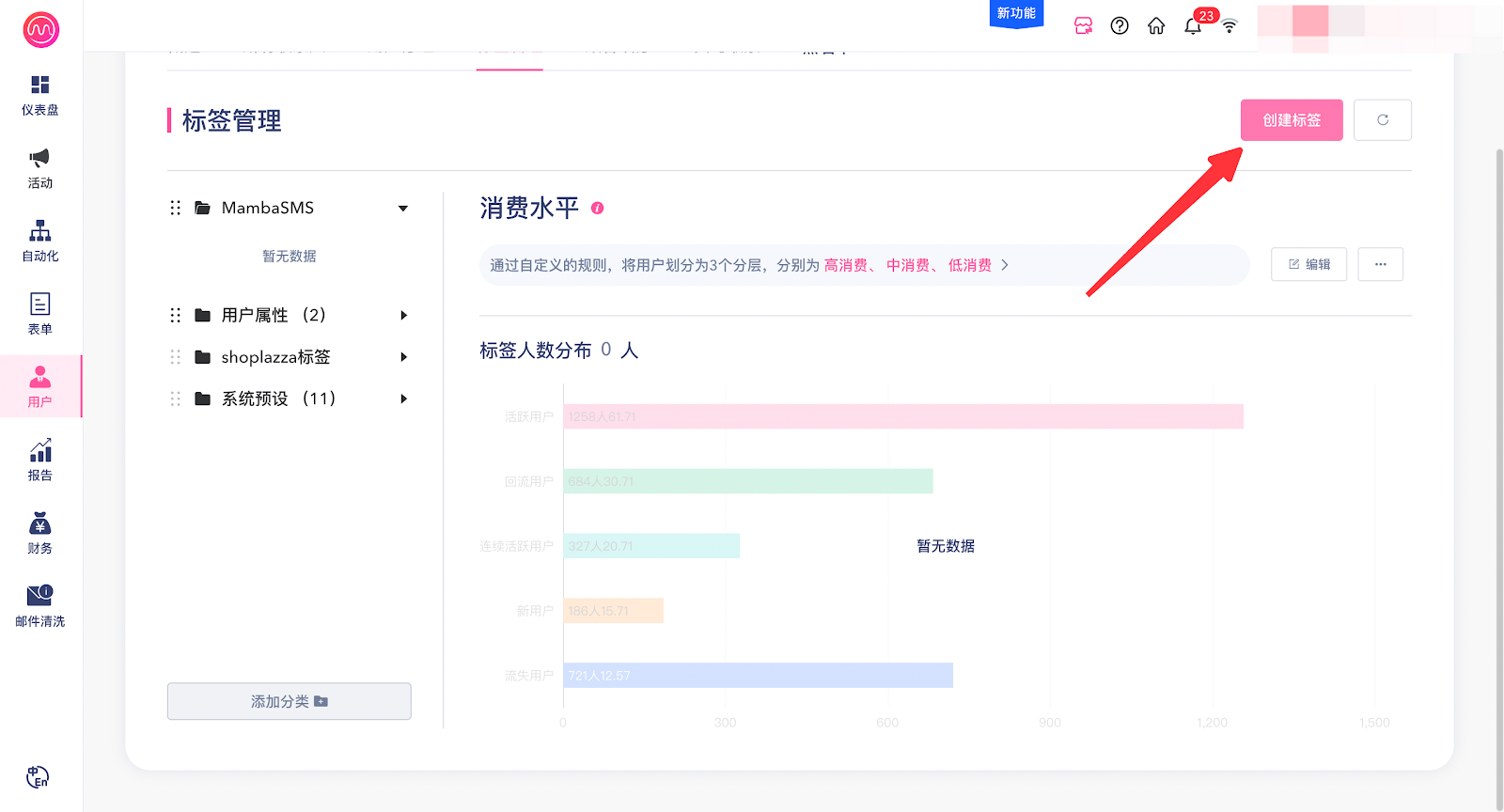The width and height of the screenshot is (1504, 812).
Task: Expand the 系统预设 (11) folder
Action: [x=403, y=399]
